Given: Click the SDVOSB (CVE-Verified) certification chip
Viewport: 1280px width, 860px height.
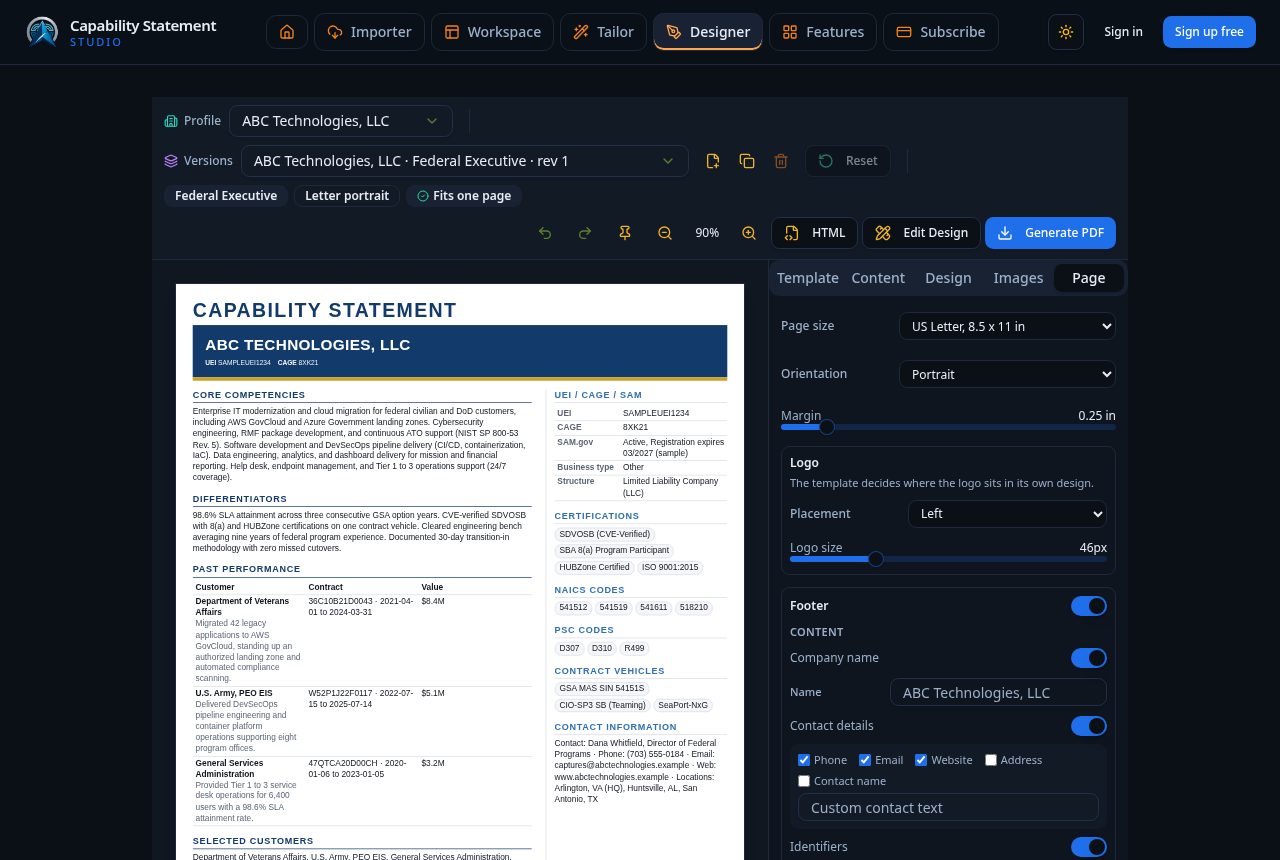Looking at the screenshot, I should click(x=605, y=534).
